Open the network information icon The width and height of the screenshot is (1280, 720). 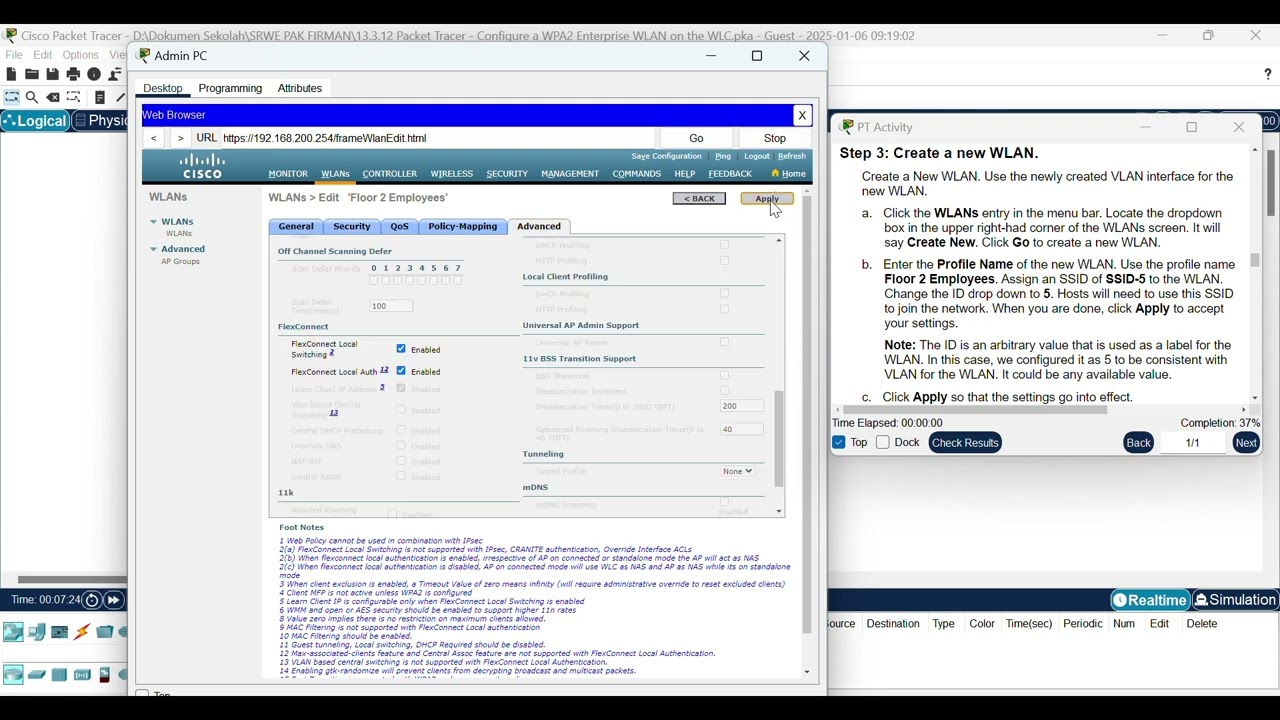click(94, 75)
